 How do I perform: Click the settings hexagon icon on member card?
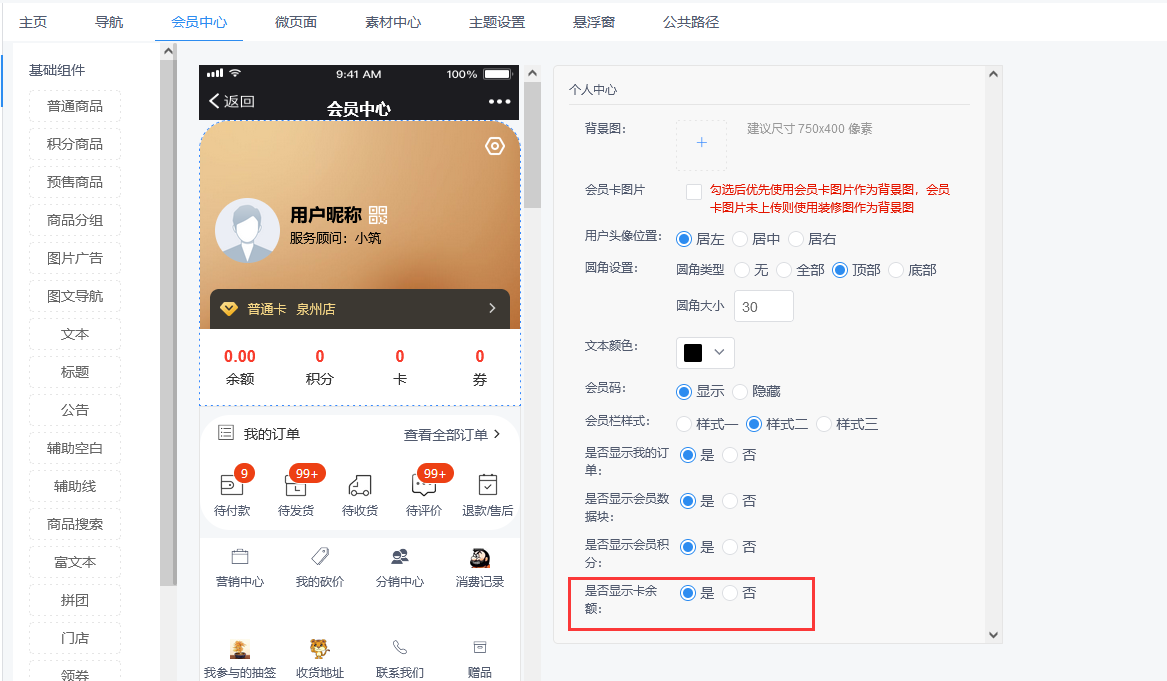tap(495, 146)
